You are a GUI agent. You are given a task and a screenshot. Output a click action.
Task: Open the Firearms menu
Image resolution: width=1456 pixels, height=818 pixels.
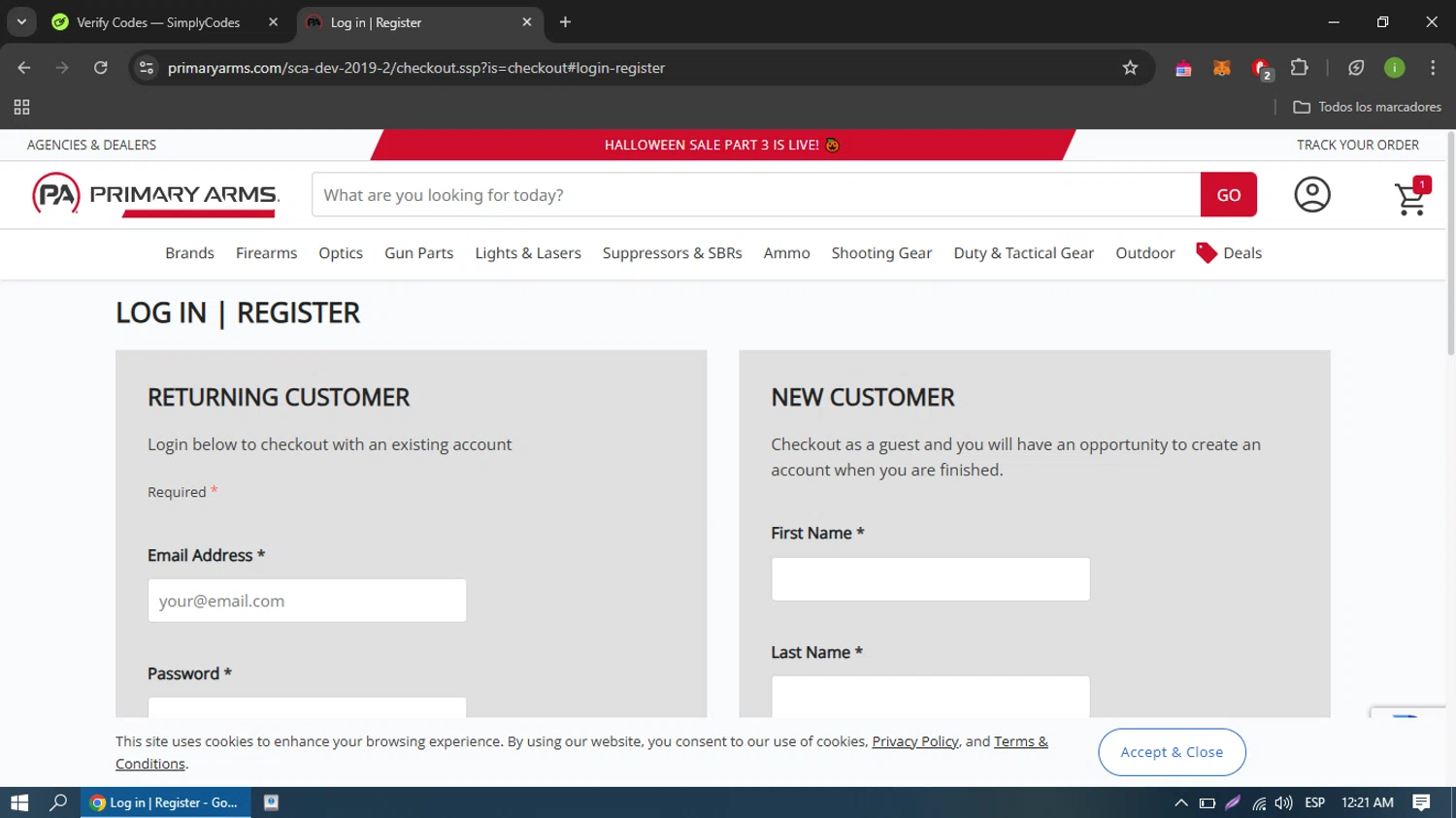[266, 253]
